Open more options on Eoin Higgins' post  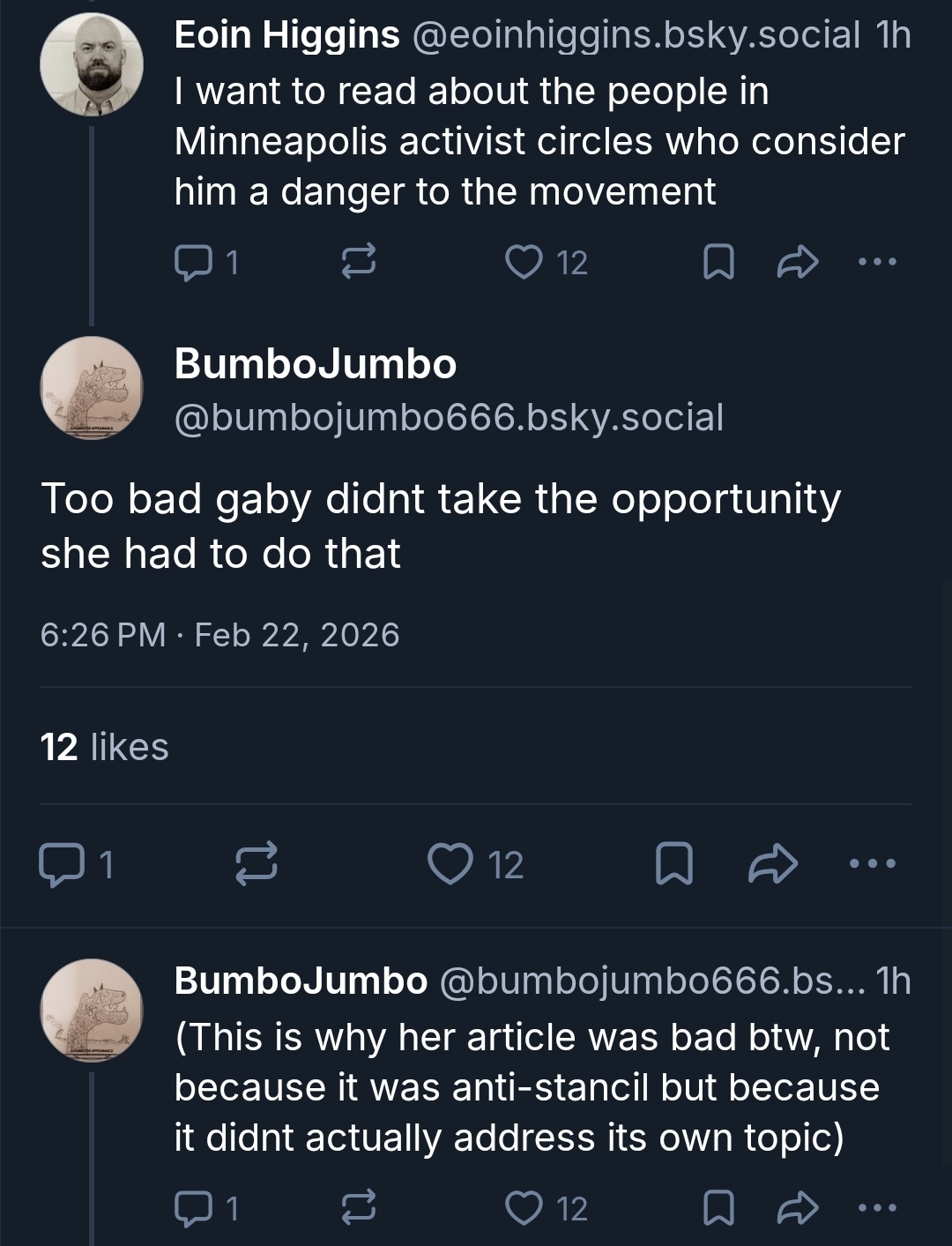coord(878,262)
